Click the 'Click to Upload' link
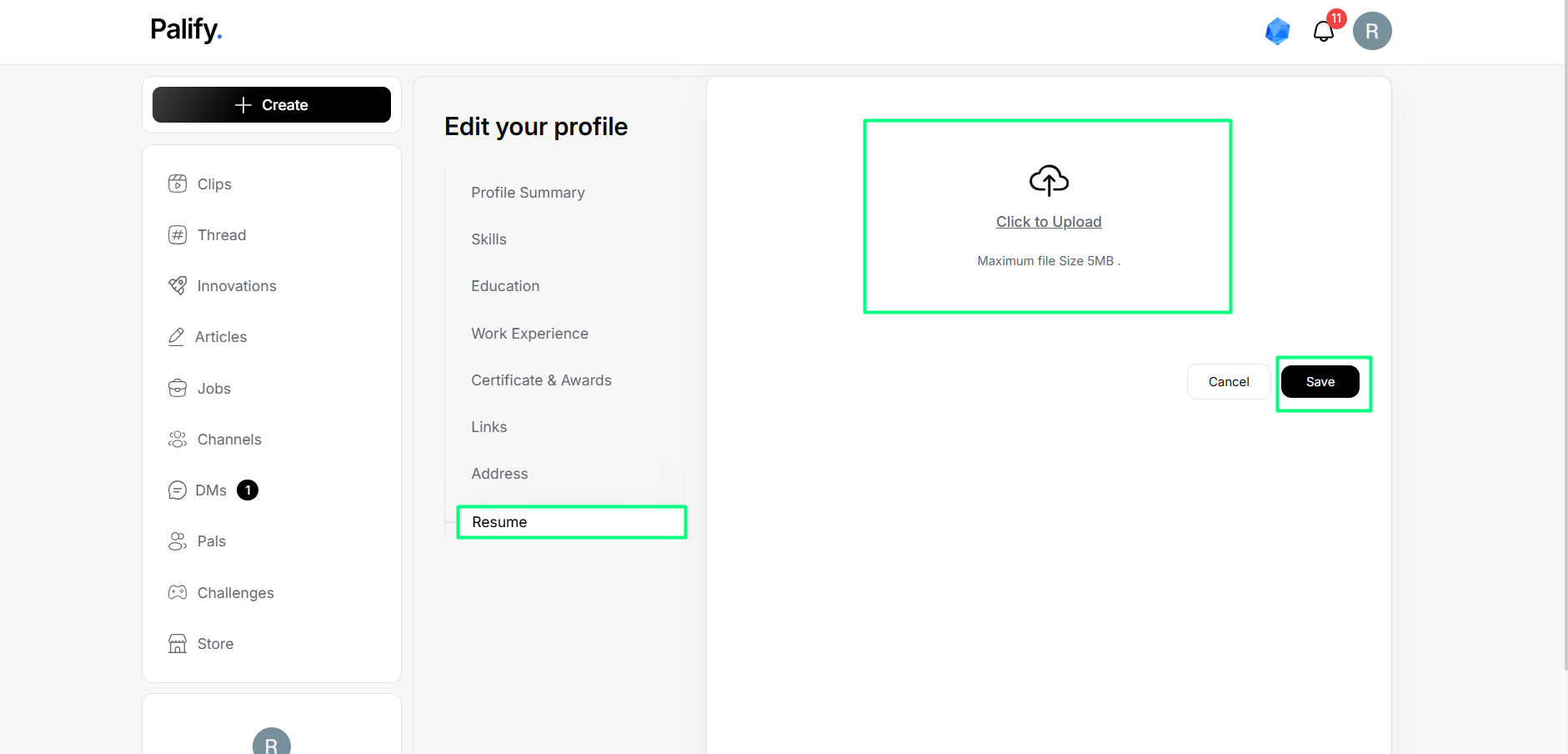 [1049, 222]
